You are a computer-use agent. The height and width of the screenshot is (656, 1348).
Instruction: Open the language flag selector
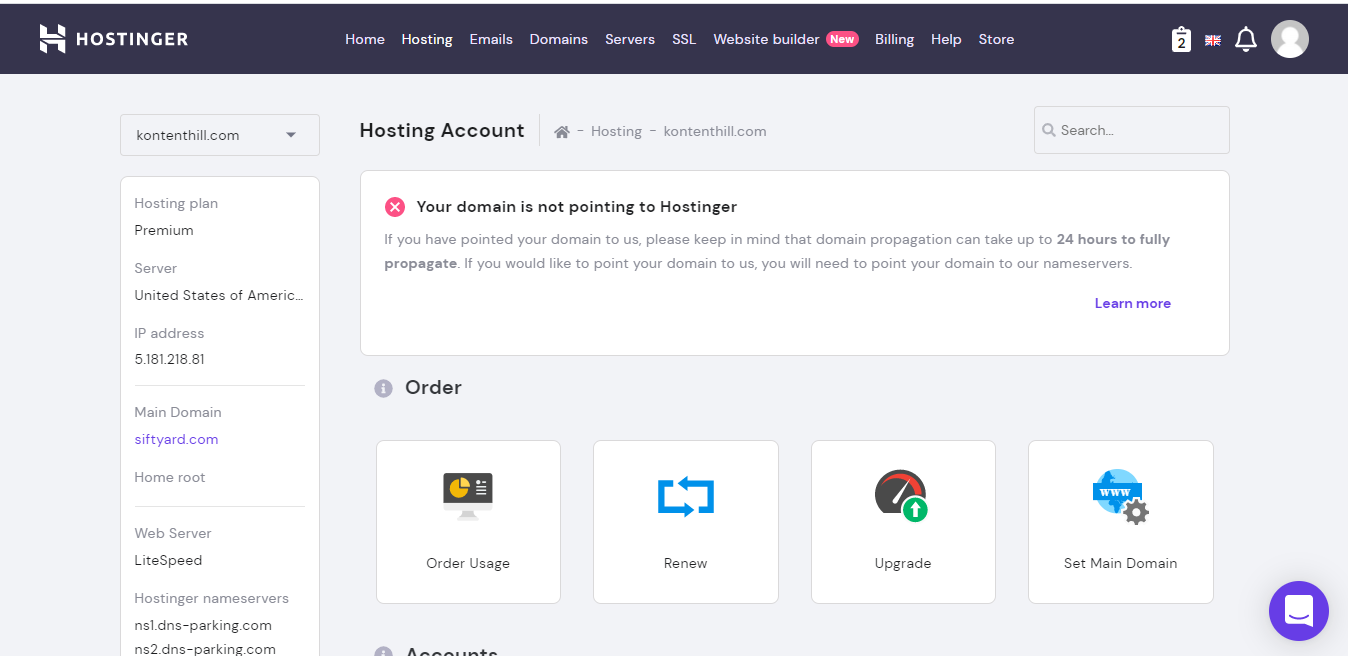1213,40
